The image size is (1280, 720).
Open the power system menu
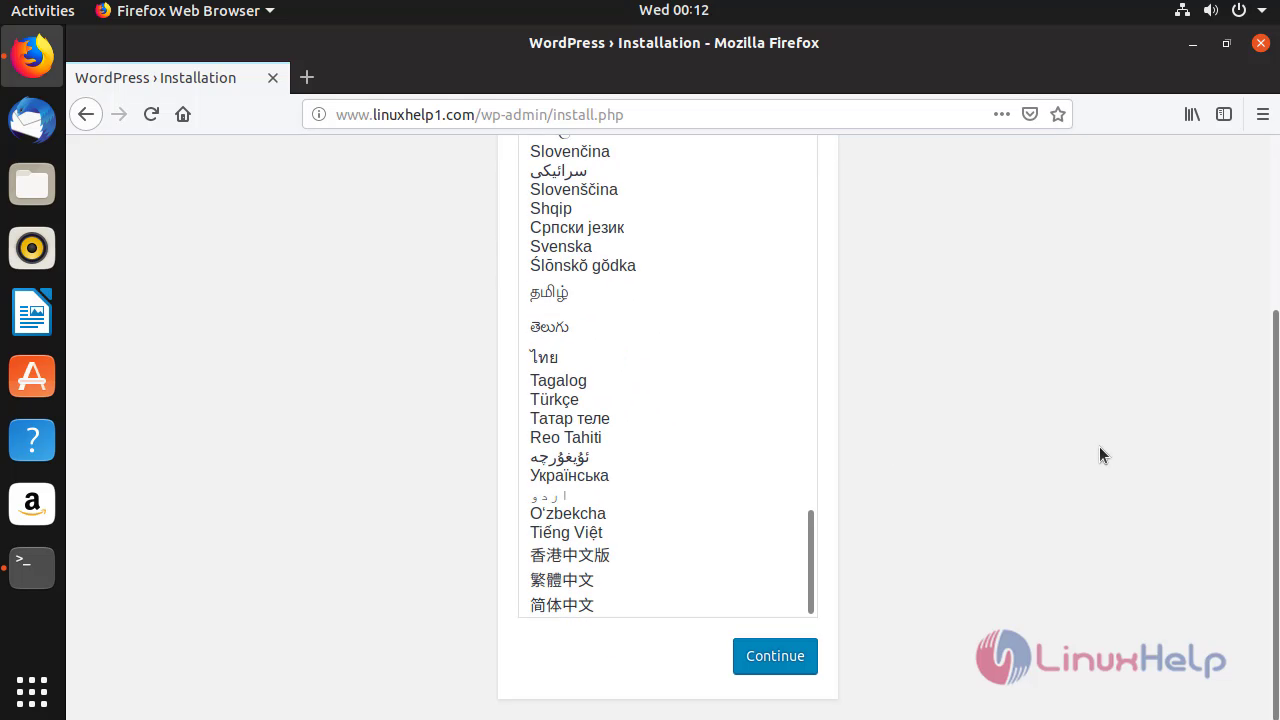coord(1240,10)
